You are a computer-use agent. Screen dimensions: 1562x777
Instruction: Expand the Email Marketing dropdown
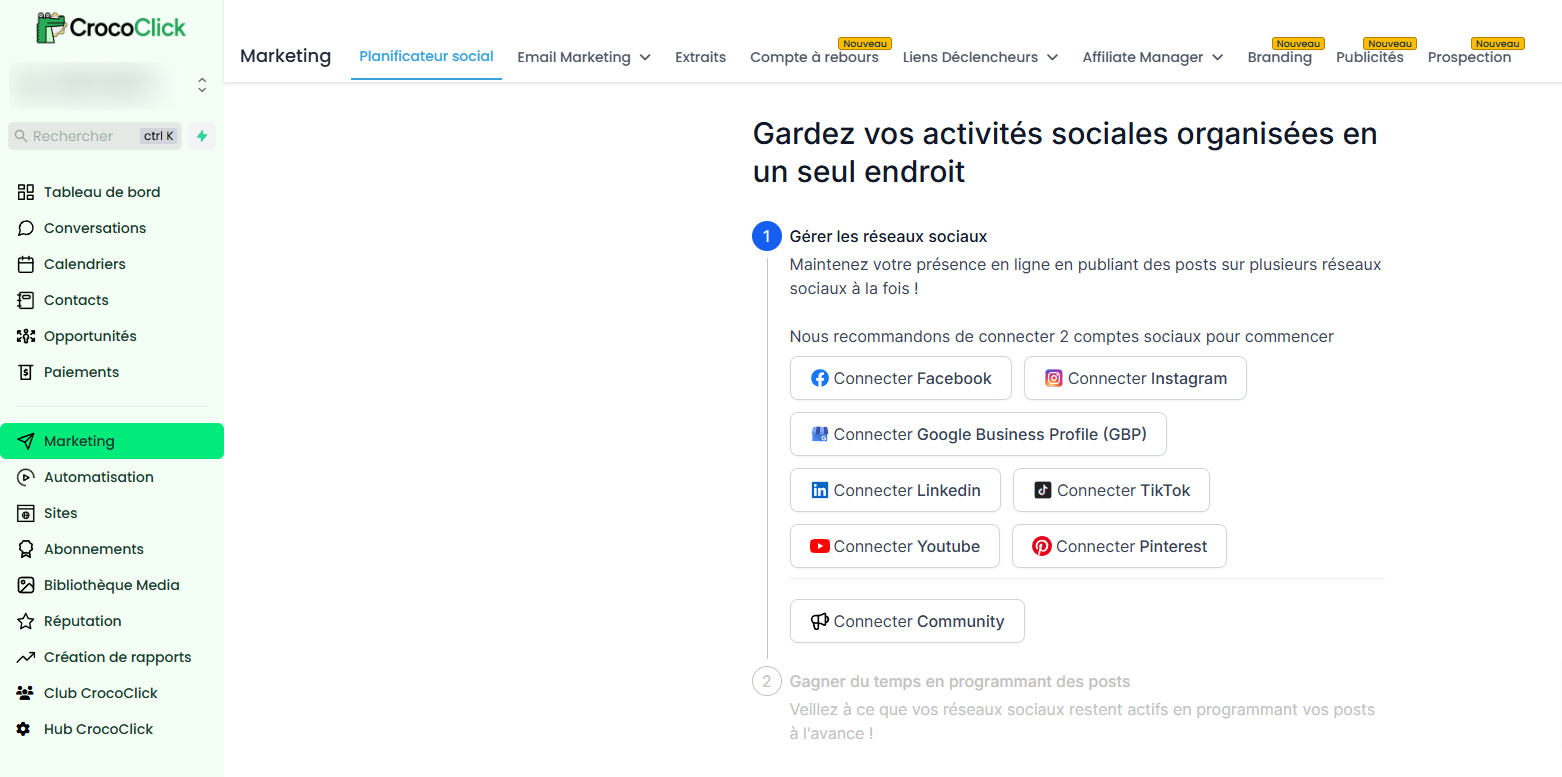(x=584, y=57)
